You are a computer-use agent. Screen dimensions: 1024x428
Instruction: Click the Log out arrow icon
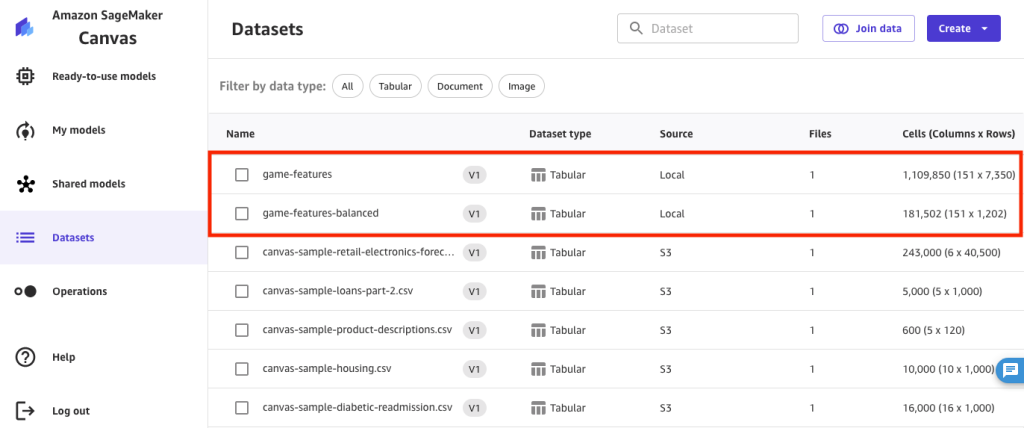(x=26, y=411)
